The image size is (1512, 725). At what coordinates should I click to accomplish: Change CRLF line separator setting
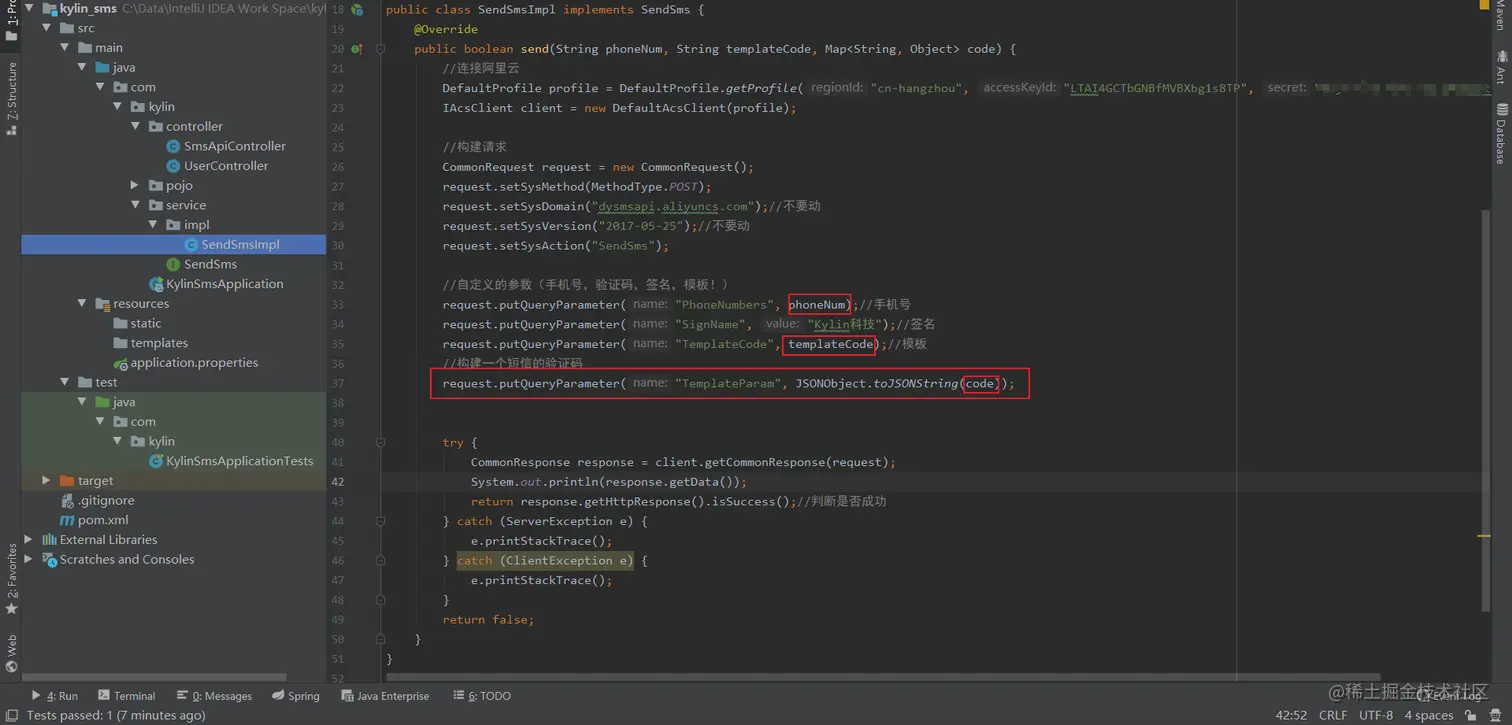pyautogui.click(x=1333, y=716)
